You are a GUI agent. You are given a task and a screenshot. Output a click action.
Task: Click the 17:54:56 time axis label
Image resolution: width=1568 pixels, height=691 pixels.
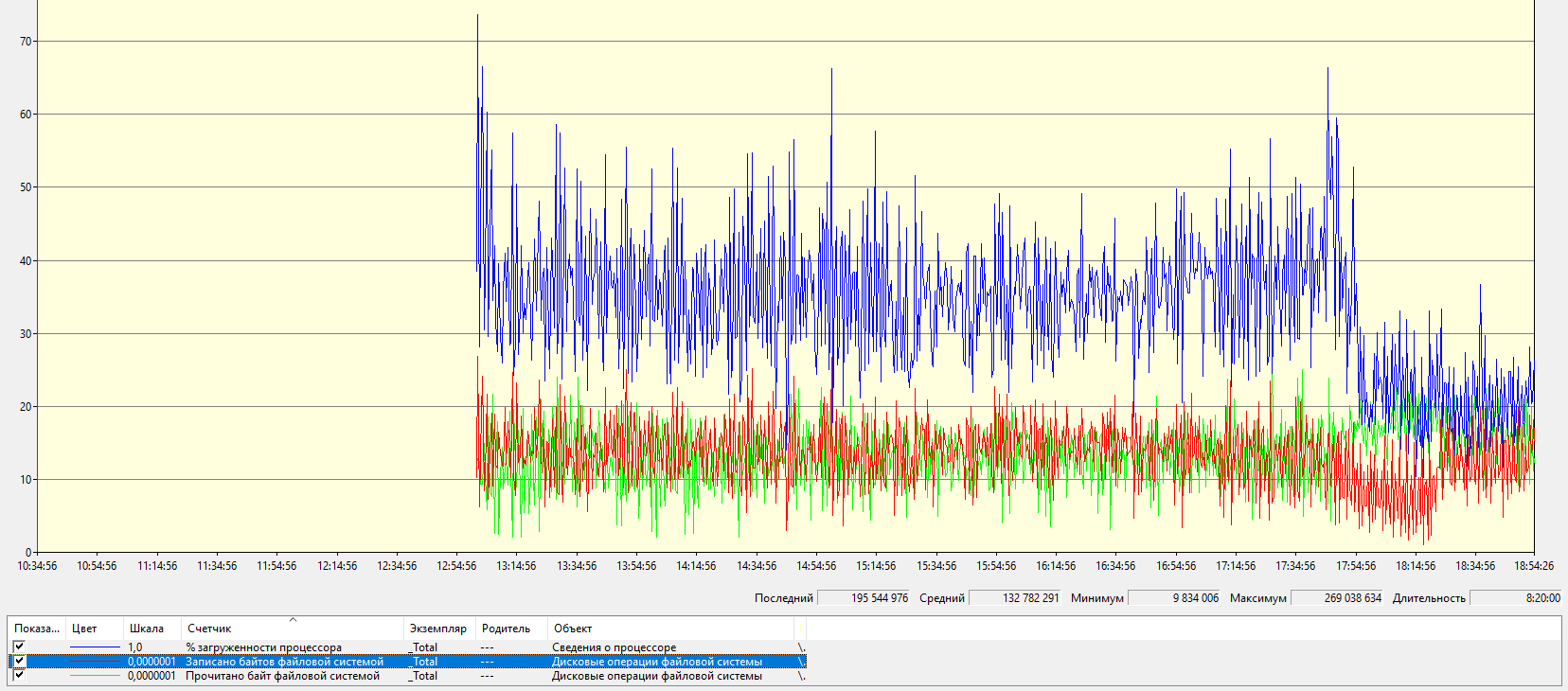tap(1356, 566)
